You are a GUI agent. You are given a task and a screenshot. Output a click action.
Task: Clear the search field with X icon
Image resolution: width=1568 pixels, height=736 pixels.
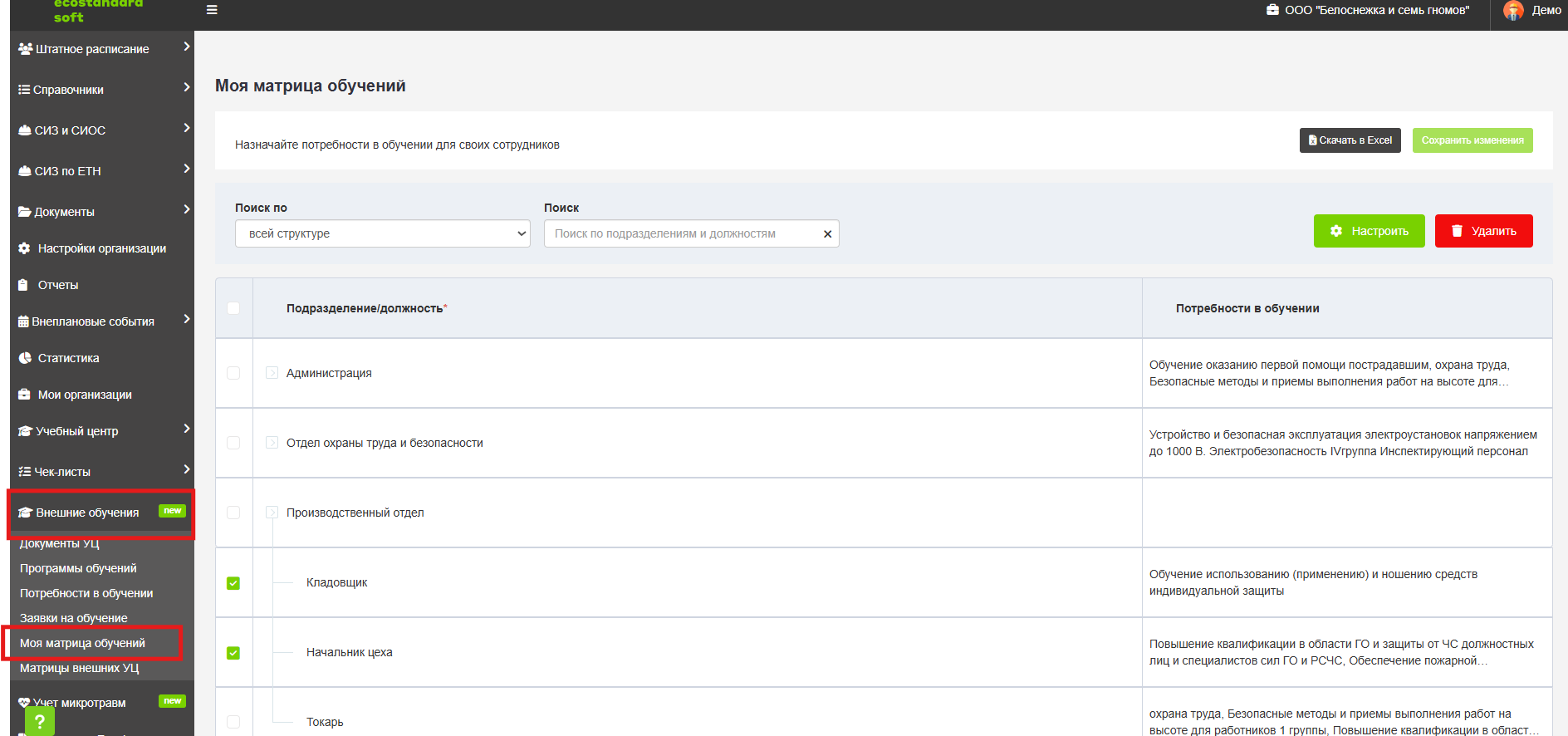click(827, 234)
